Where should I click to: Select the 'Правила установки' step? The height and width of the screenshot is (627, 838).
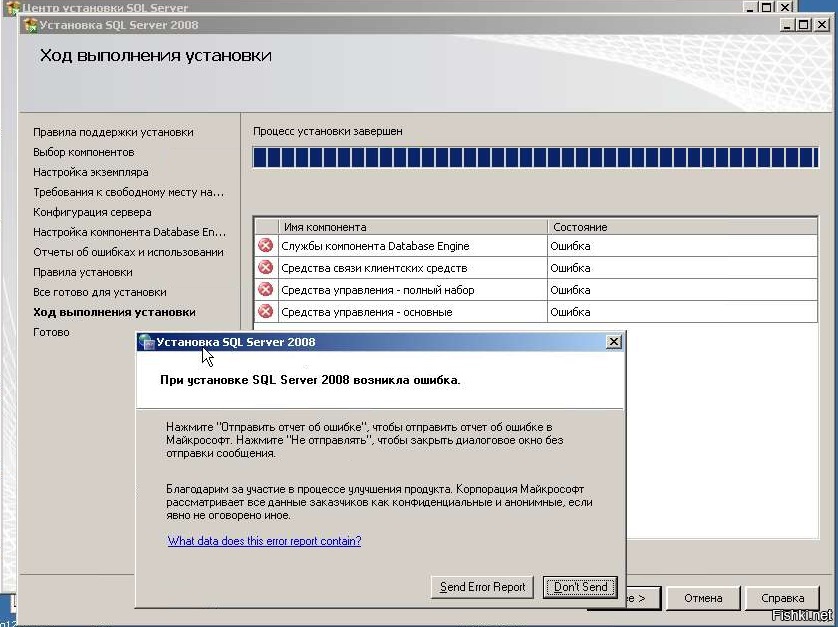point(83,272)
